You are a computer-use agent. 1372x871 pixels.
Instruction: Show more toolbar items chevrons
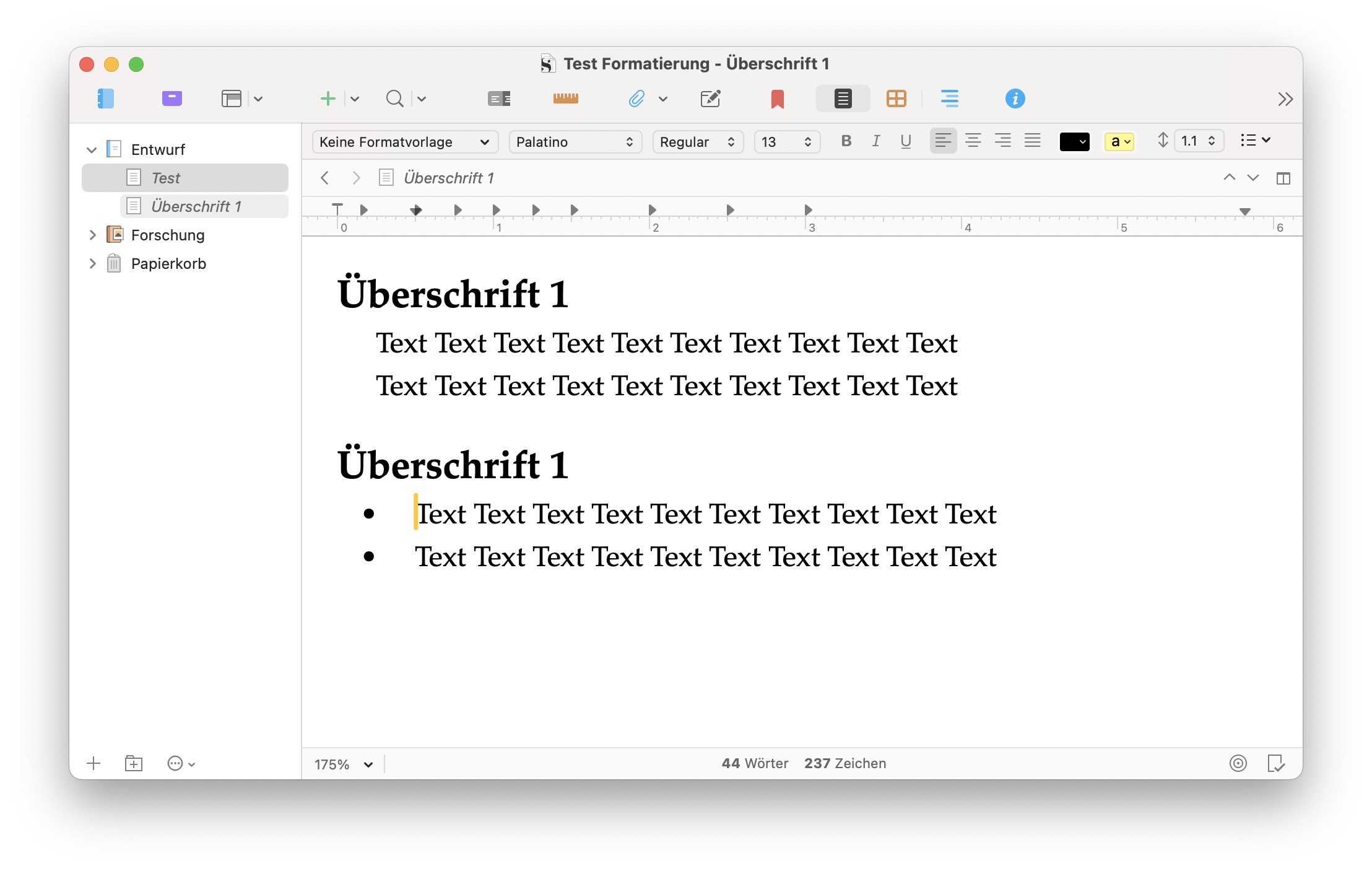point(1285,99)
